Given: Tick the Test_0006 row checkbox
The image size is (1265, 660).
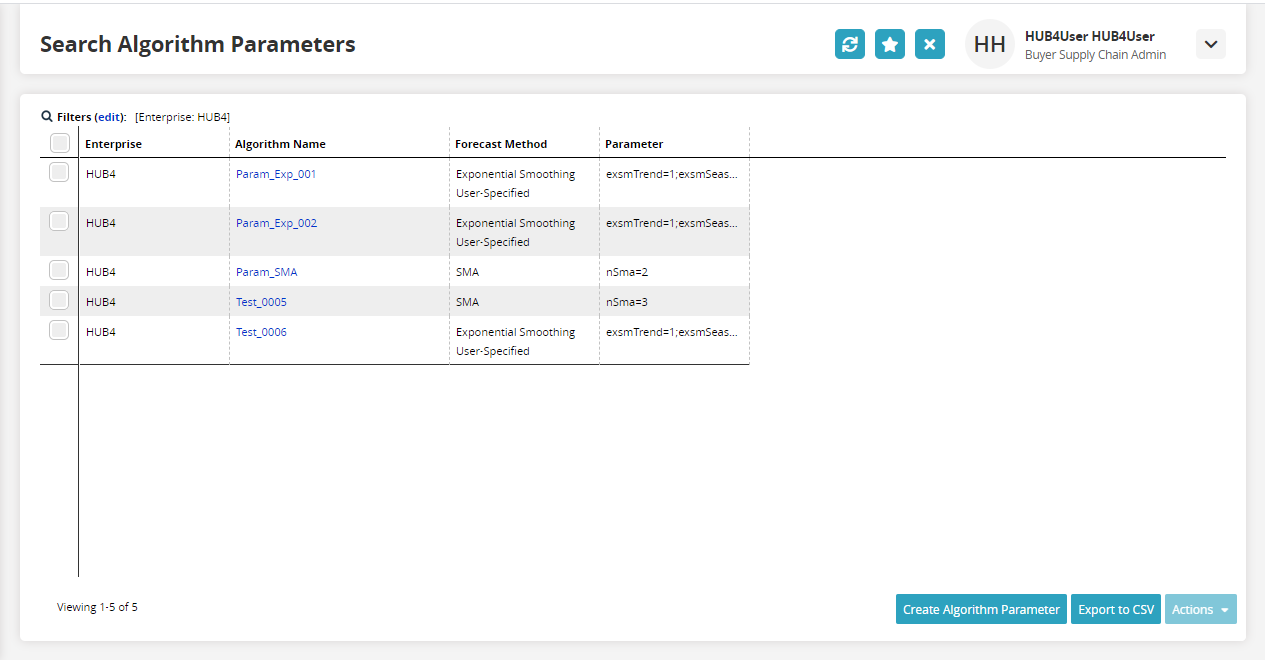Looking at the screenshot, I should click(59, 330).
